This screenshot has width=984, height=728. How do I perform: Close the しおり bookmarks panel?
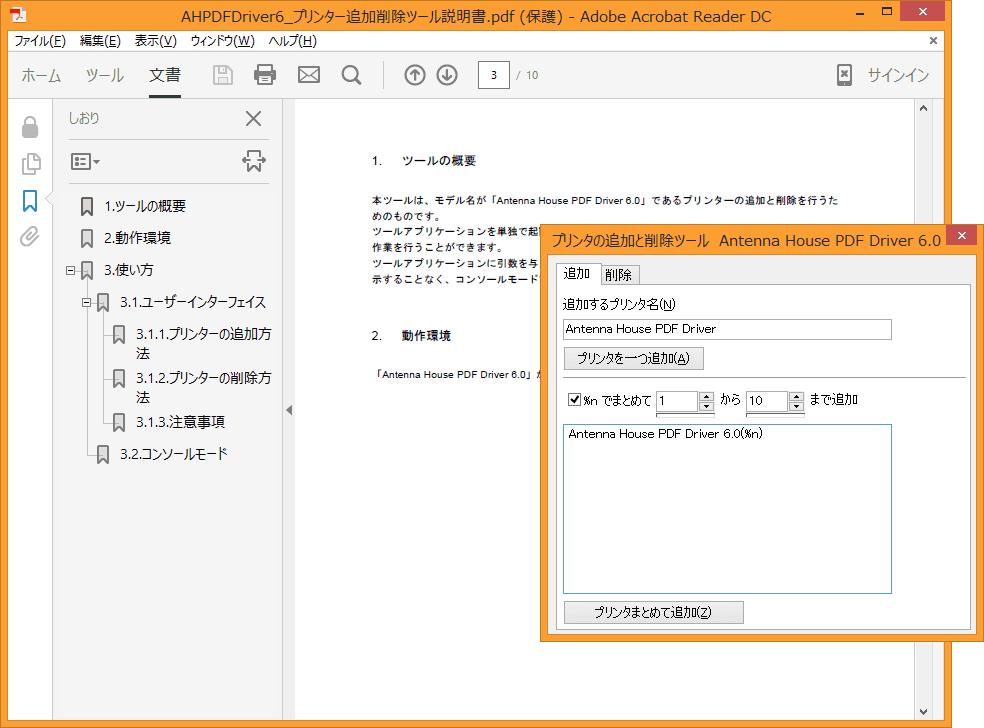coord(254,119)
